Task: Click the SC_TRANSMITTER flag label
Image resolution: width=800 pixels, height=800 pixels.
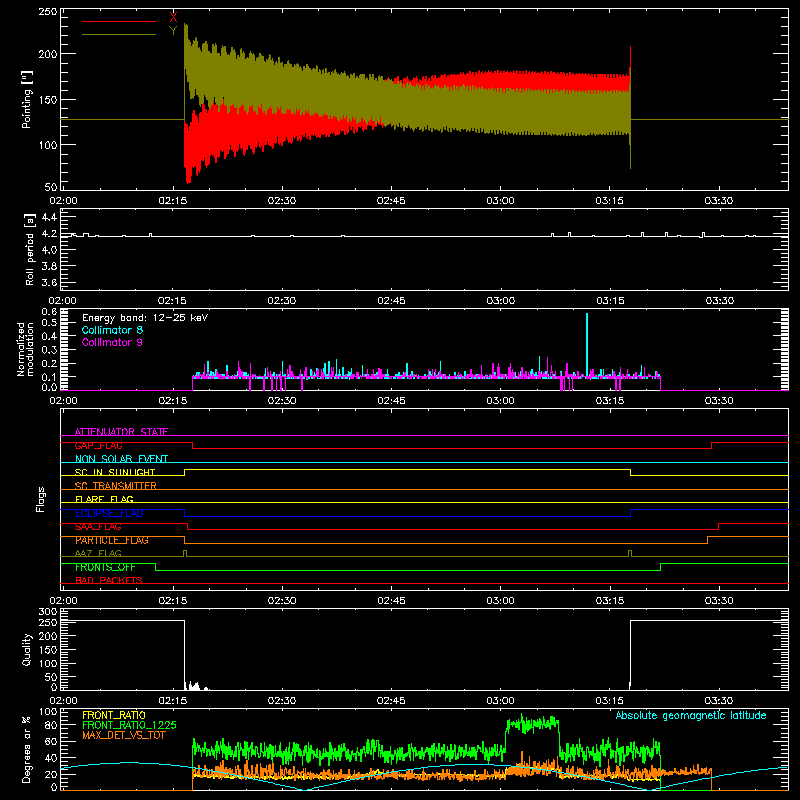Action: click(x=115, y=486)
